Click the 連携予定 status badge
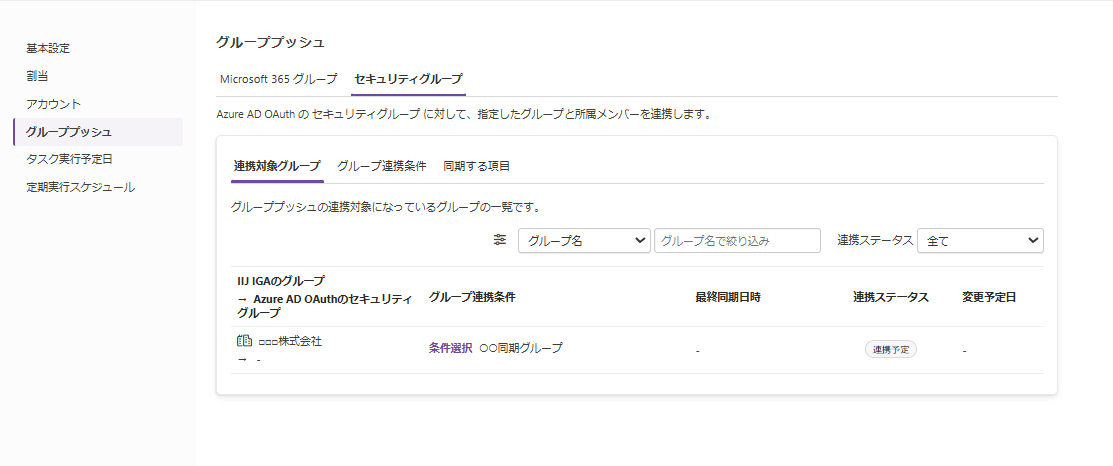Screen dimensions: 1113x466 [x=890, y=350]
